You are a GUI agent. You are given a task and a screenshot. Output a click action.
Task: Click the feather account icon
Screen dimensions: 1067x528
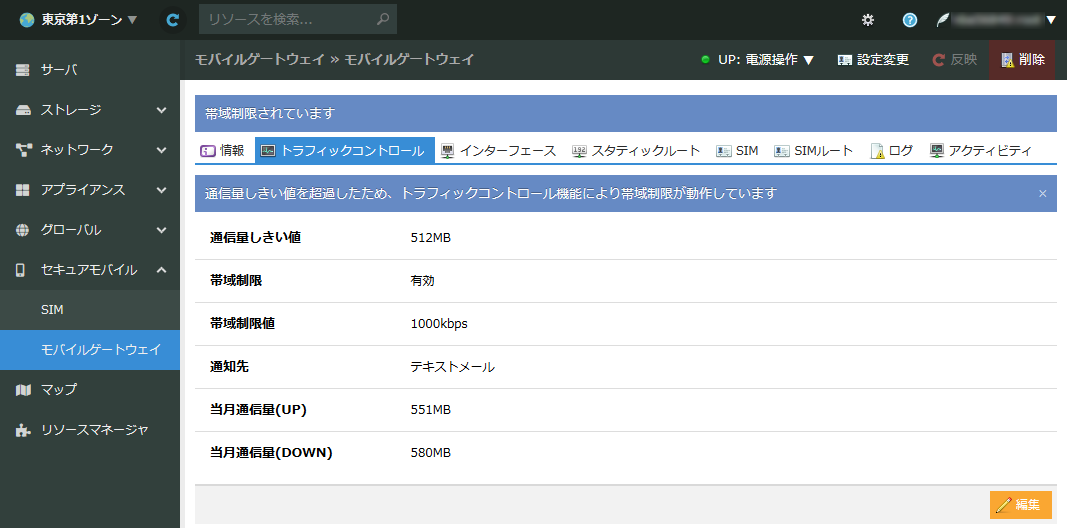(x=942, y=20)
